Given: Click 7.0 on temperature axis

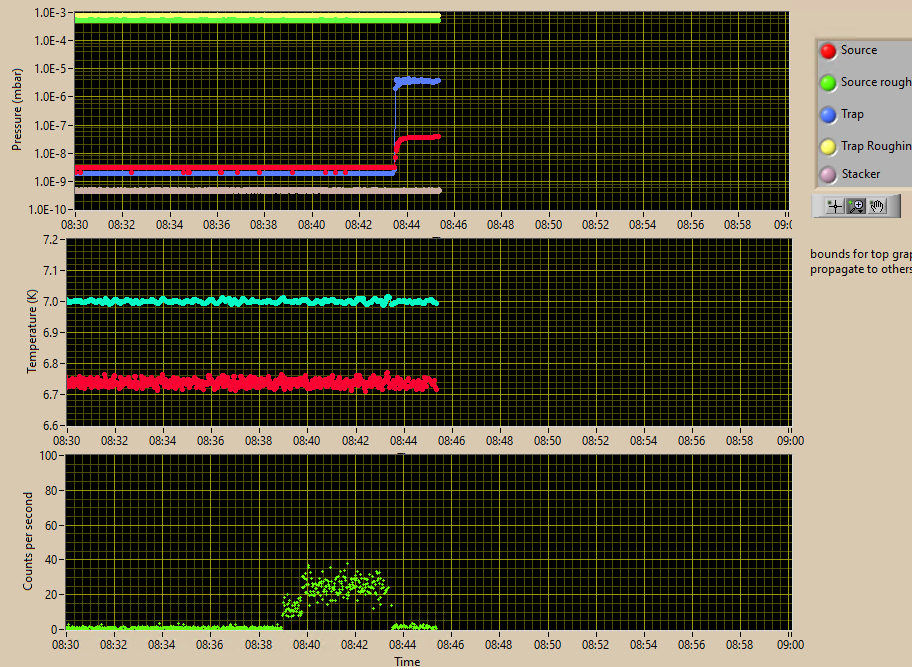Looking at the screenshot, I should coord(49,302).
